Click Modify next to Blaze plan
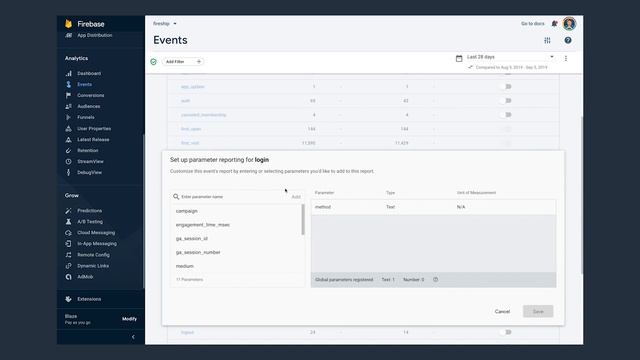 [x=129, y=319]
